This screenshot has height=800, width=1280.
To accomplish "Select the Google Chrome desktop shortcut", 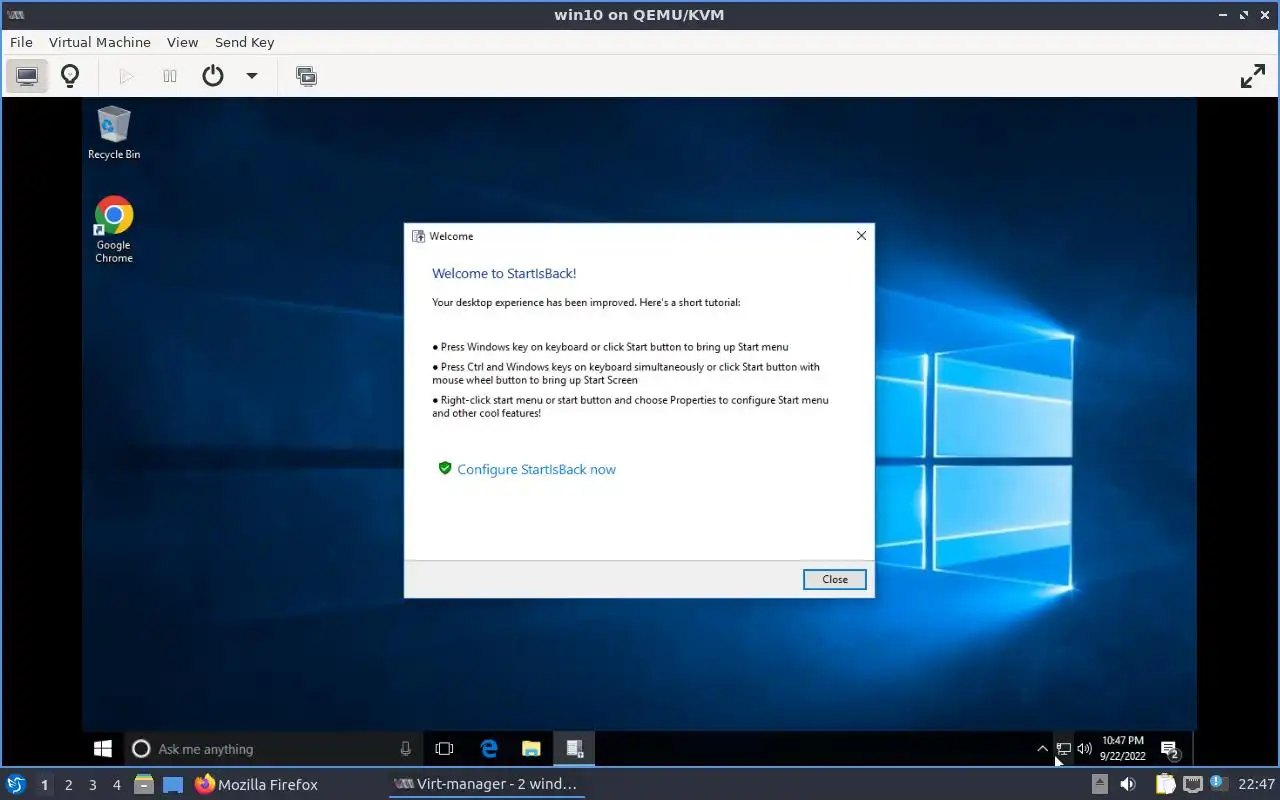I will [x=114, y=230].
